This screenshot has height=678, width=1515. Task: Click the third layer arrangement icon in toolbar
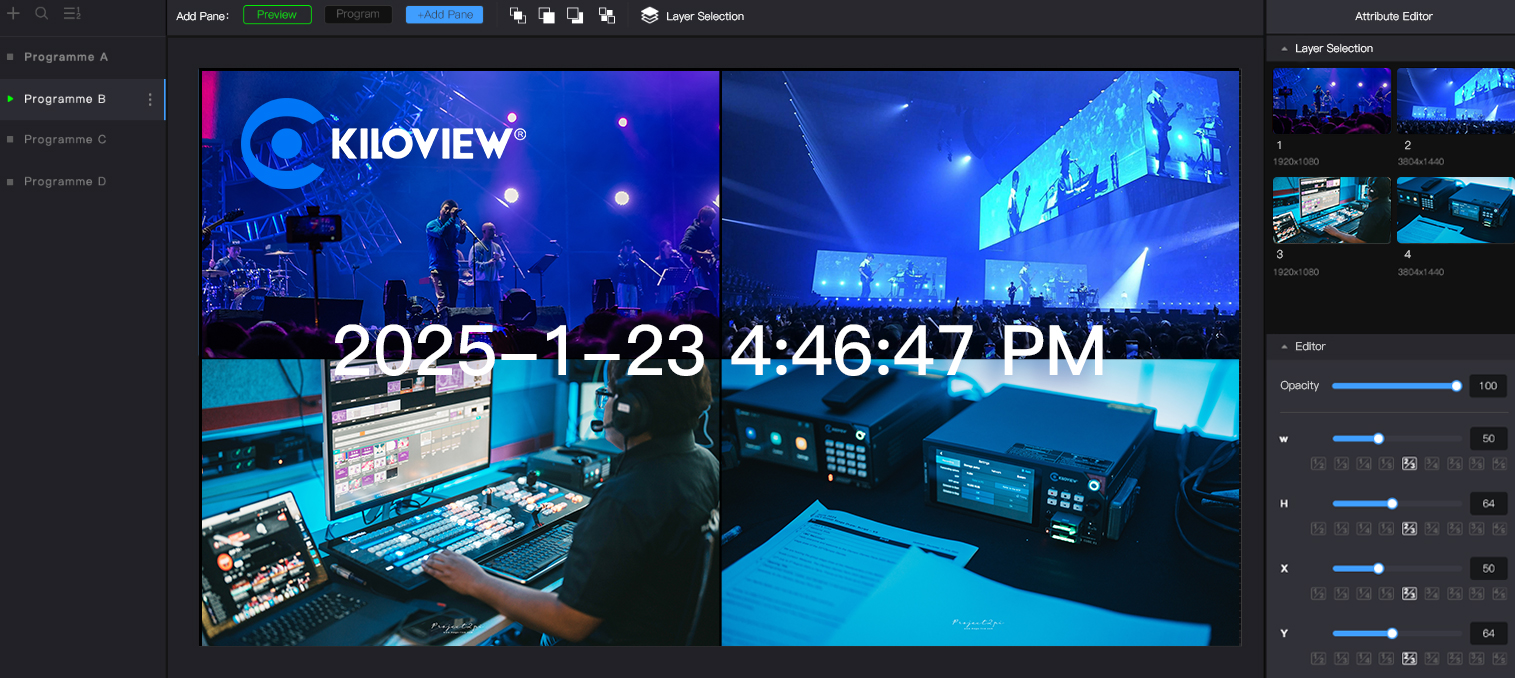click(575, 15)
